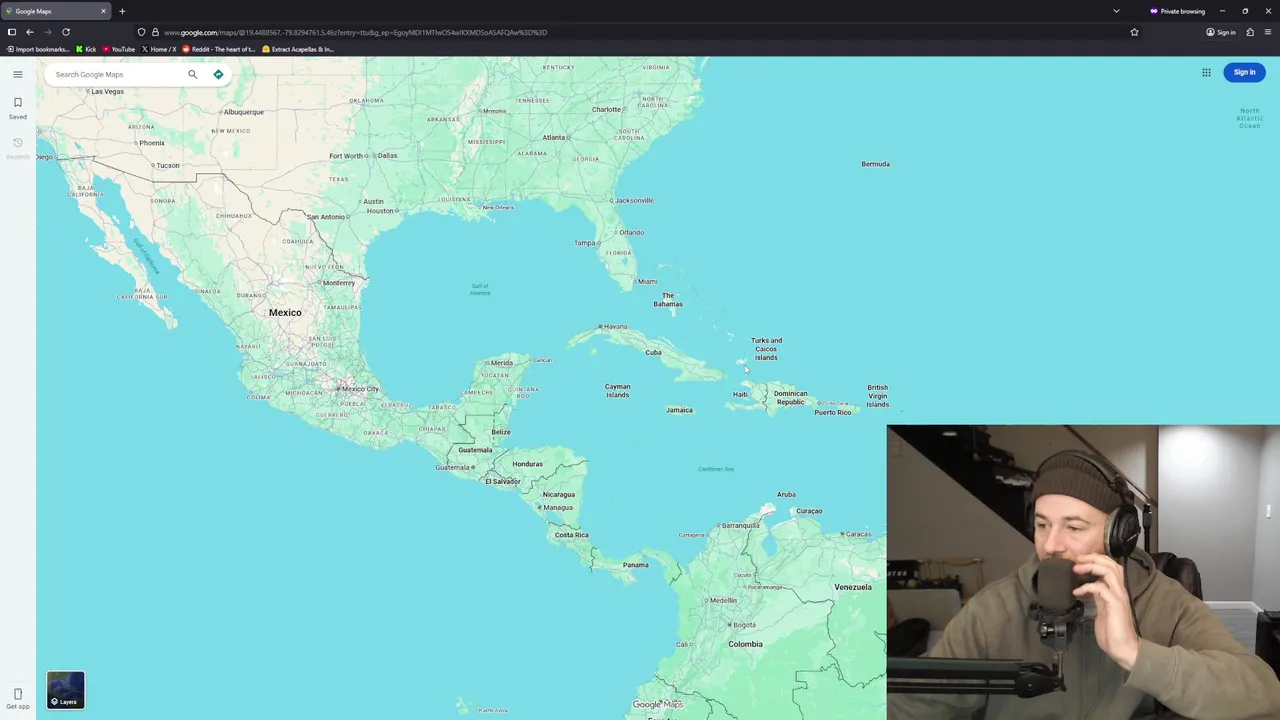Click the Belize map label
The image size is (1280, 720).
tap(501, 432)
